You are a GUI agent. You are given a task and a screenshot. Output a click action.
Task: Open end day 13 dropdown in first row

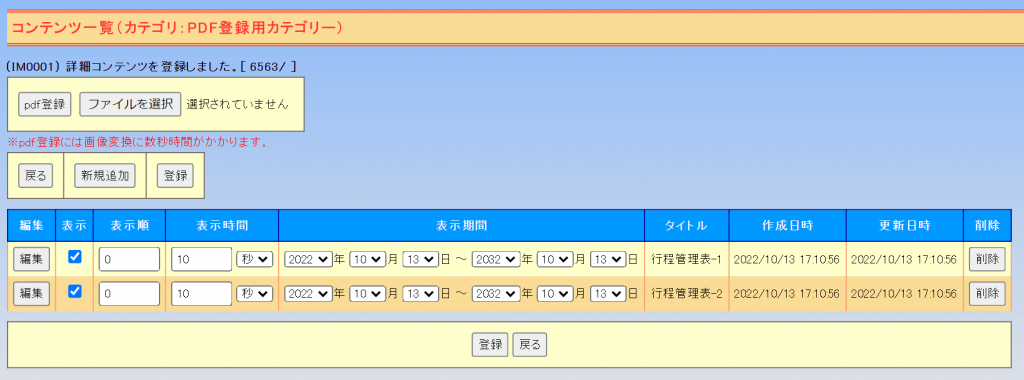tap(608, 259)
